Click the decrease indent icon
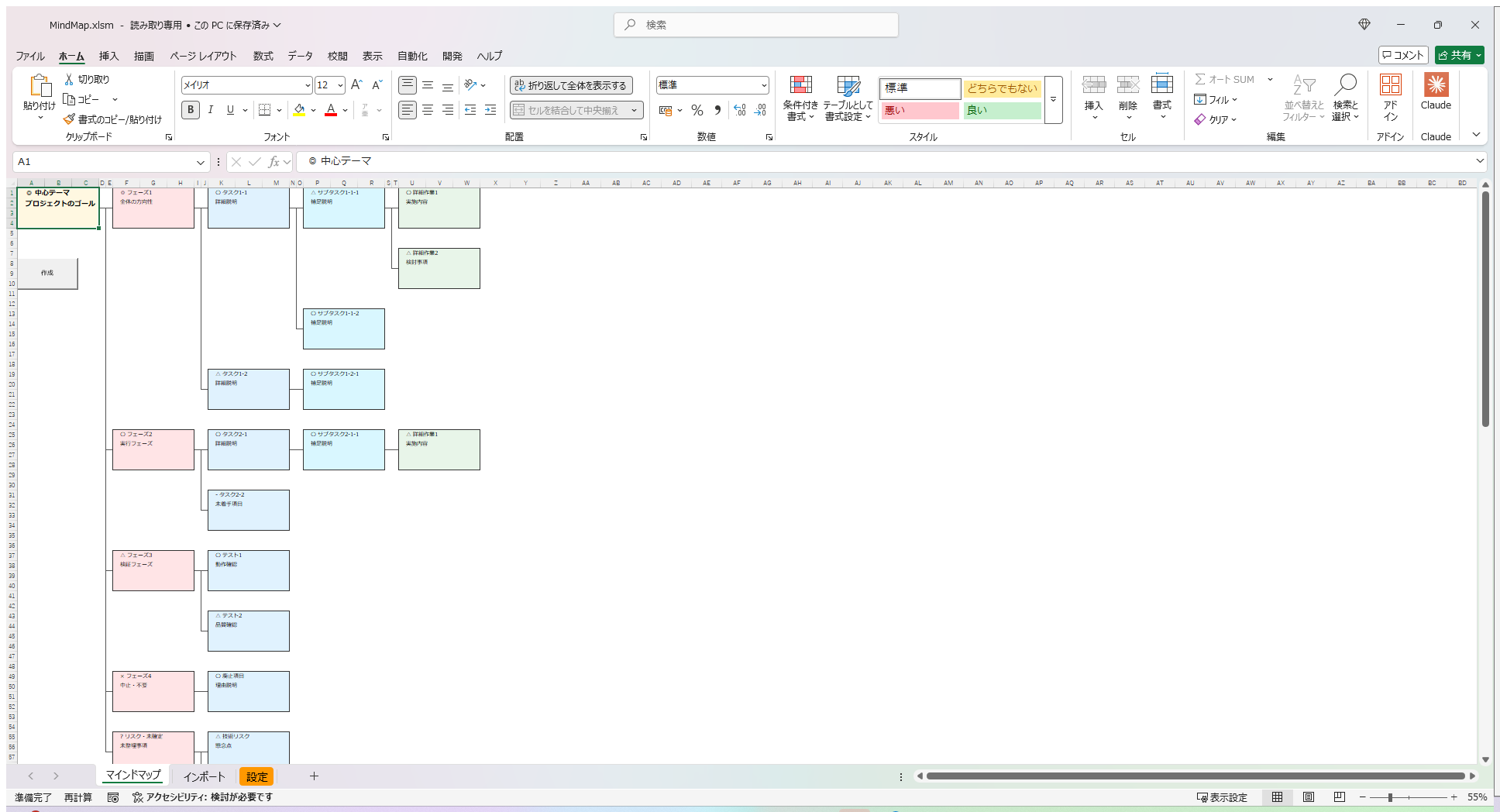This screenshot has width=1500, height=812. [x=470, y=110]
